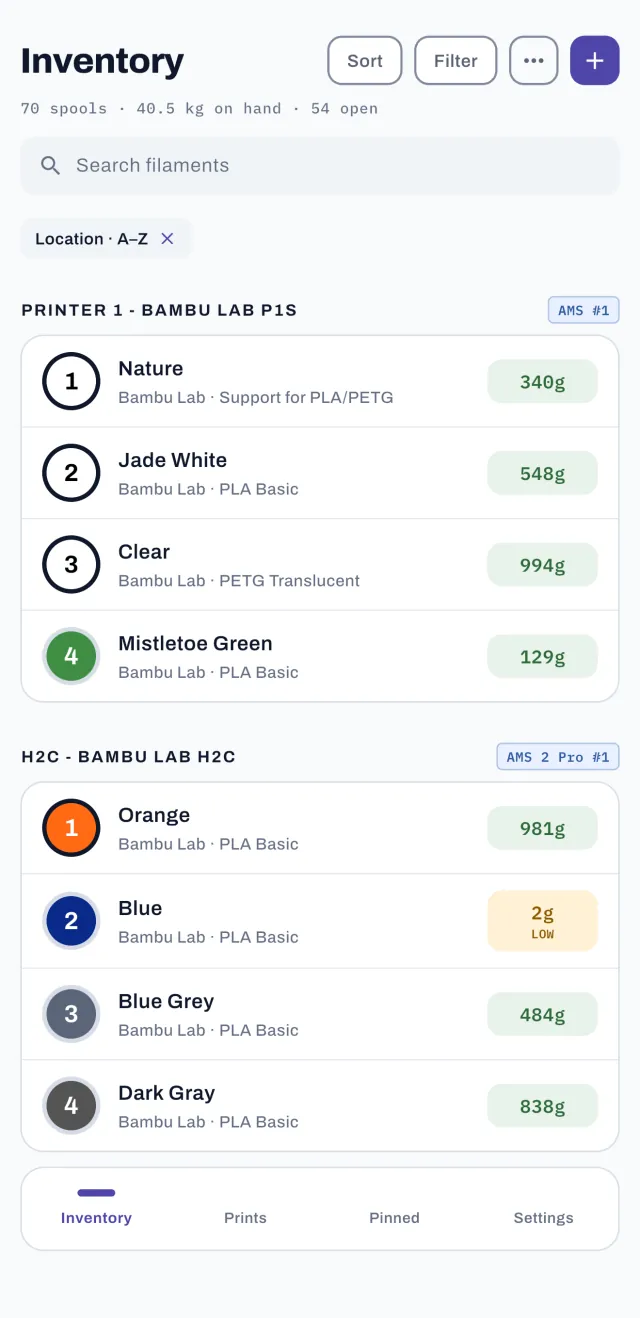Viewport: 640px width, 1318px height.
Task: Click the 2g LOW weight badge
Action: pyautogui.click(x=542, y=921)
